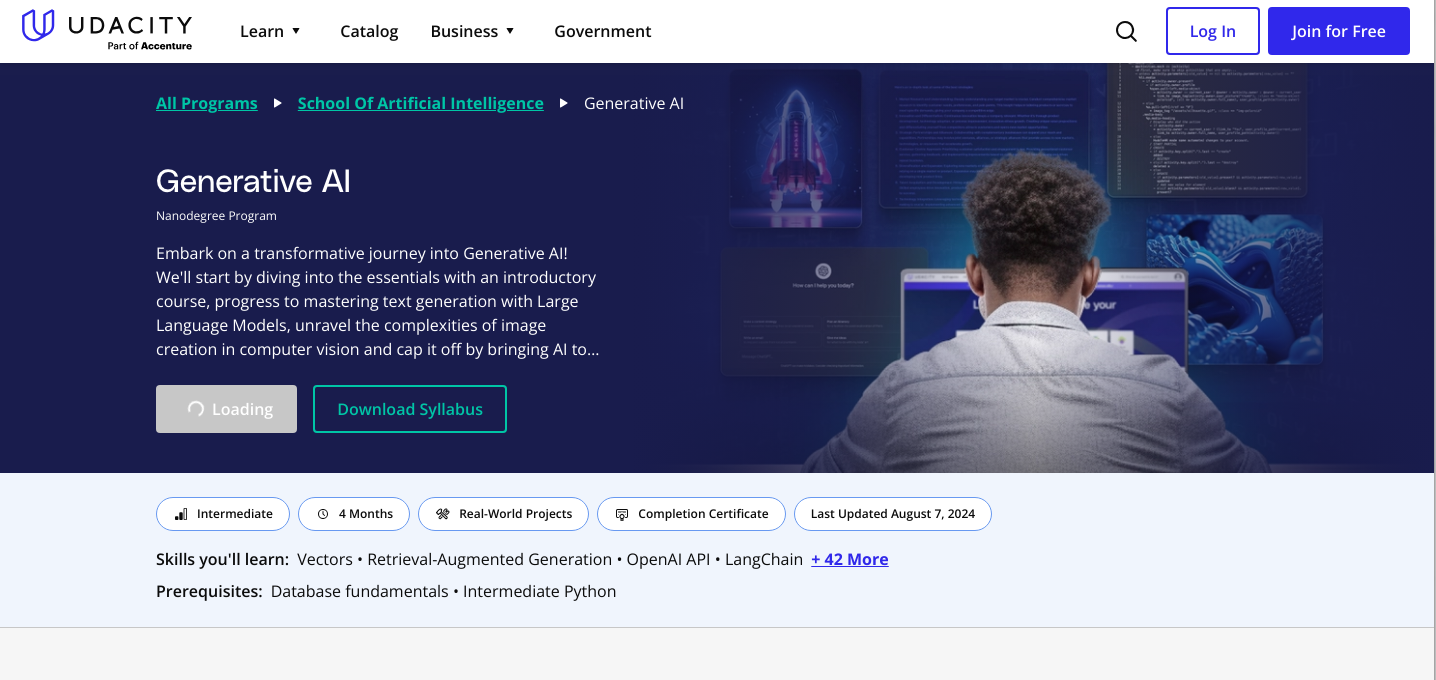Click Join for Free button
1436x680 pixels.
point(1339,31)
